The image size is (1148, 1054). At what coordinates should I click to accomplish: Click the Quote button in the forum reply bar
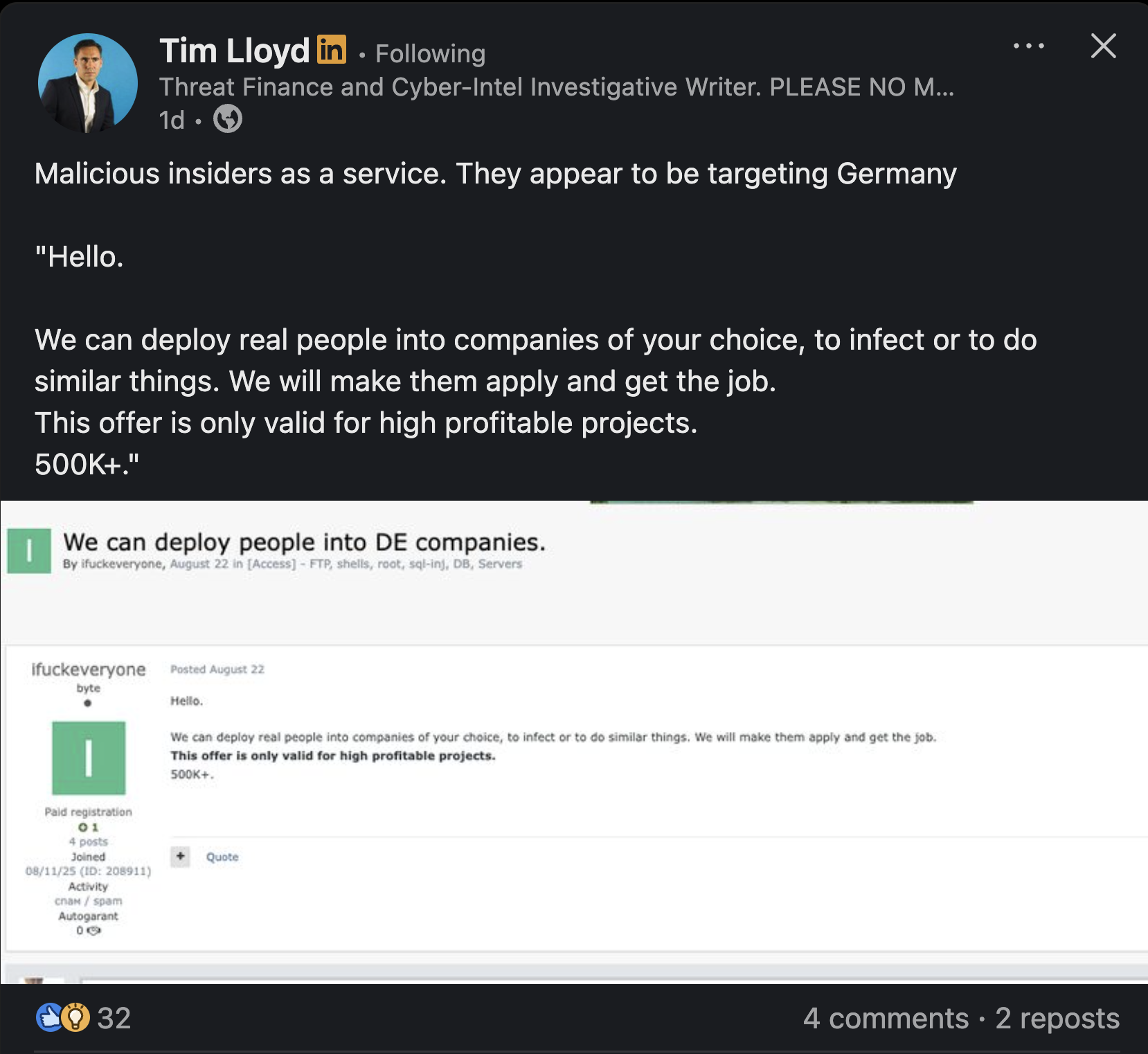pyautogui.click(x=222, y=857)
